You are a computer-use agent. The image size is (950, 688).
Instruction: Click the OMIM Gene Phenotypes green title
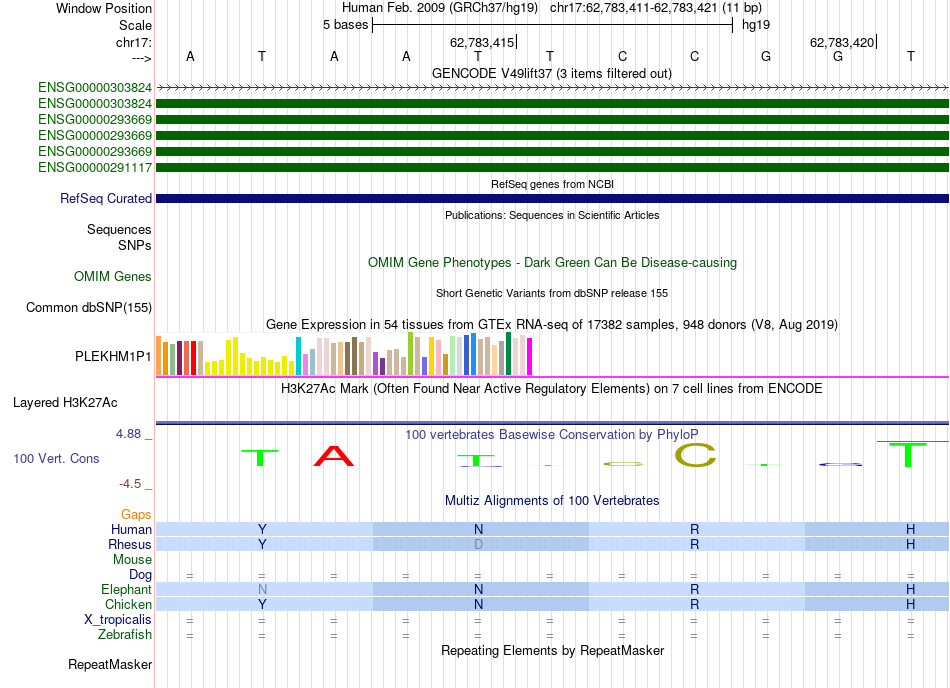[553, 263]
